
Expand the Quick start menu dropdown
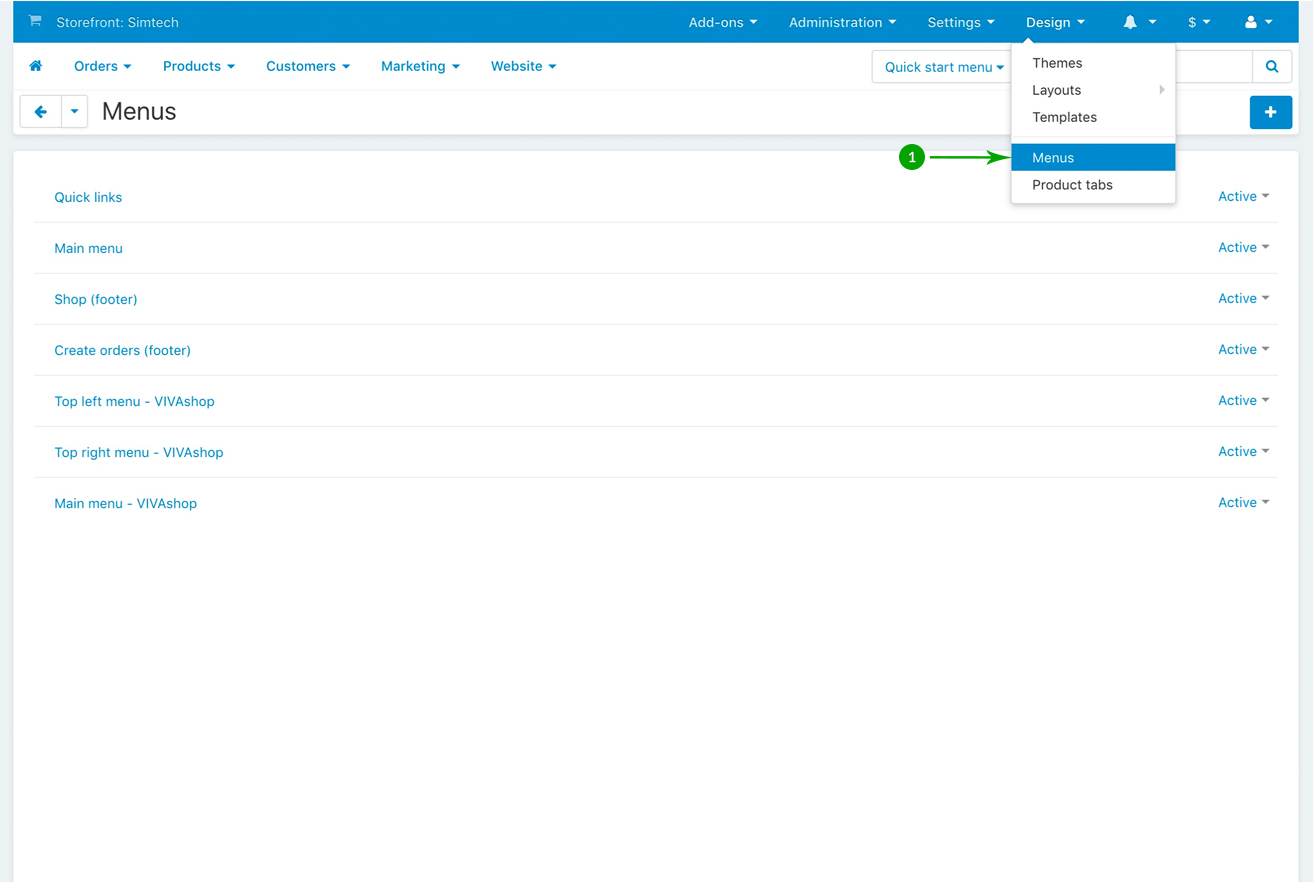click(943, 67)
